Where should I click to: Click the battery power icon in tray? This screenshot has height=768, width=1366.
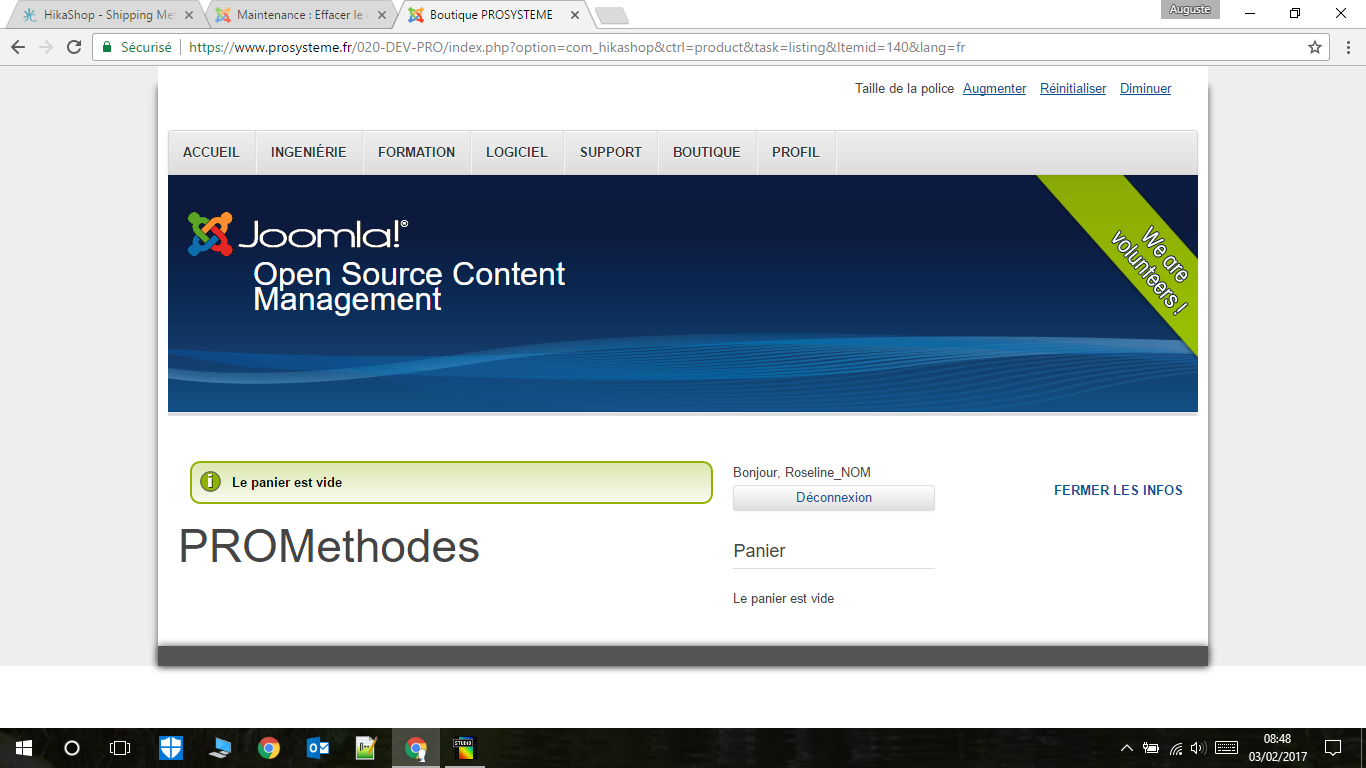point(1151,747)
